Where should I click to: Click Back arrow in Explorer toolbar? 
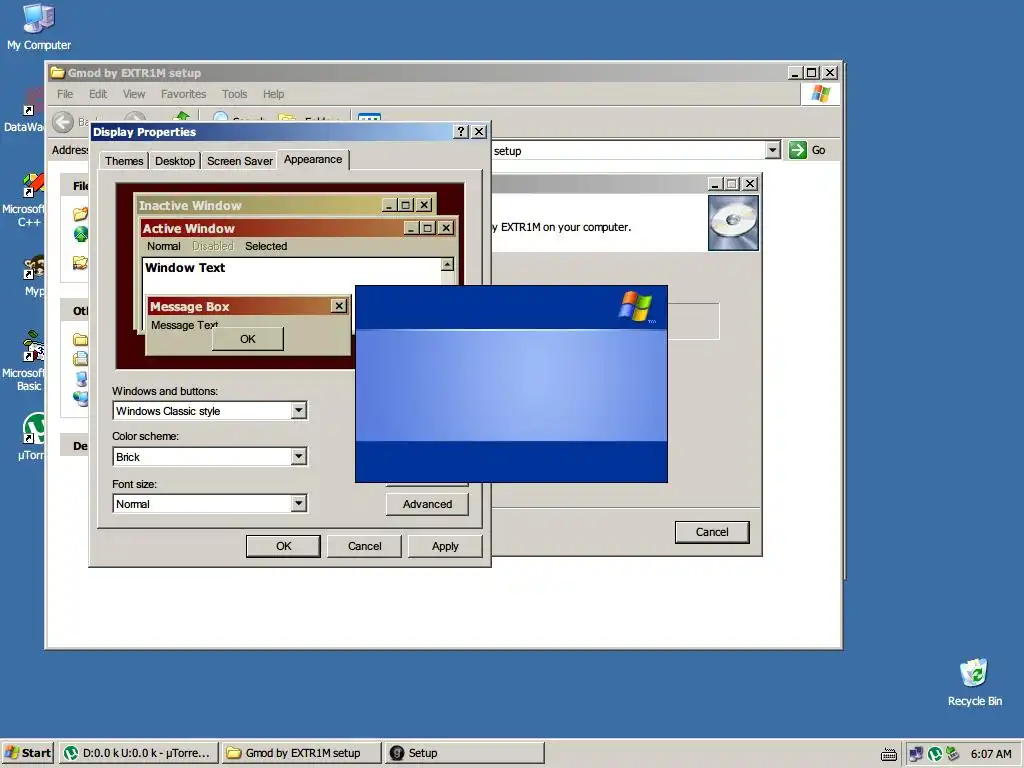click(x=63, y=122)
